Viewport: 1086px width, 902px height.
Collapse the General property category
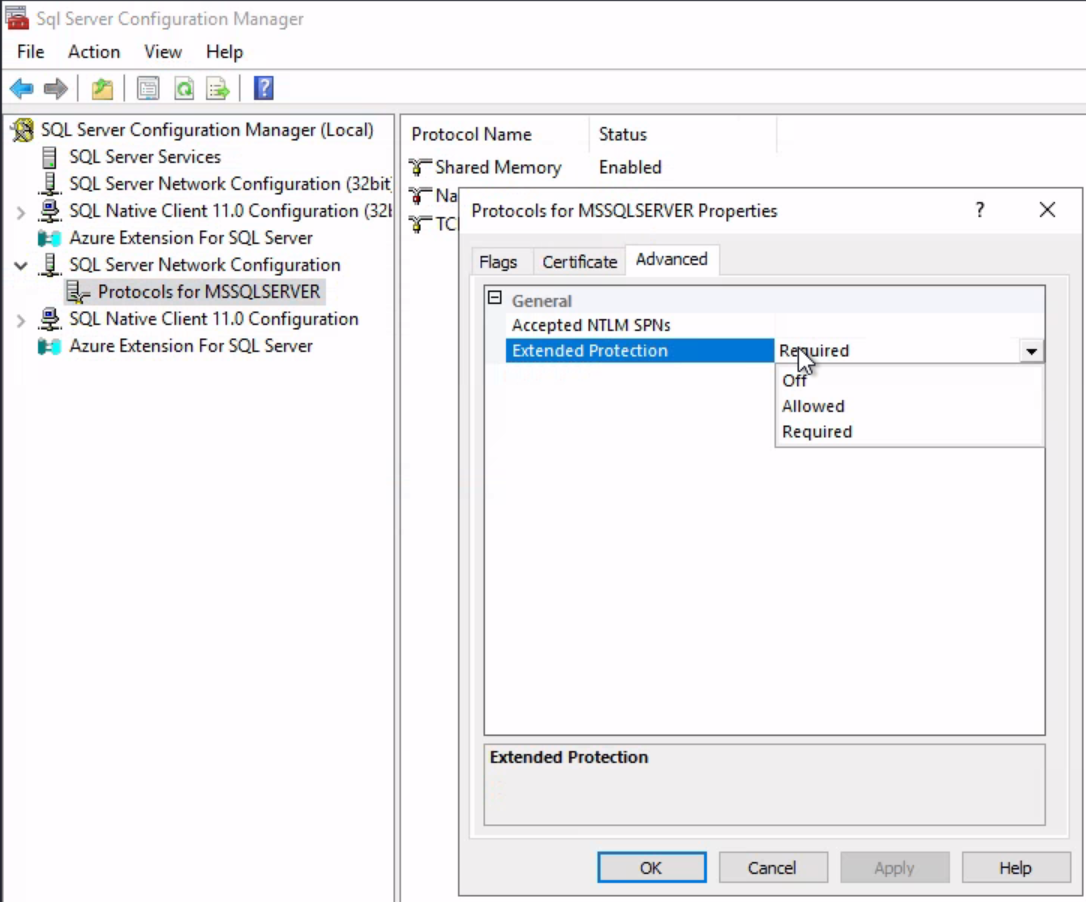[x=495, y=299]
